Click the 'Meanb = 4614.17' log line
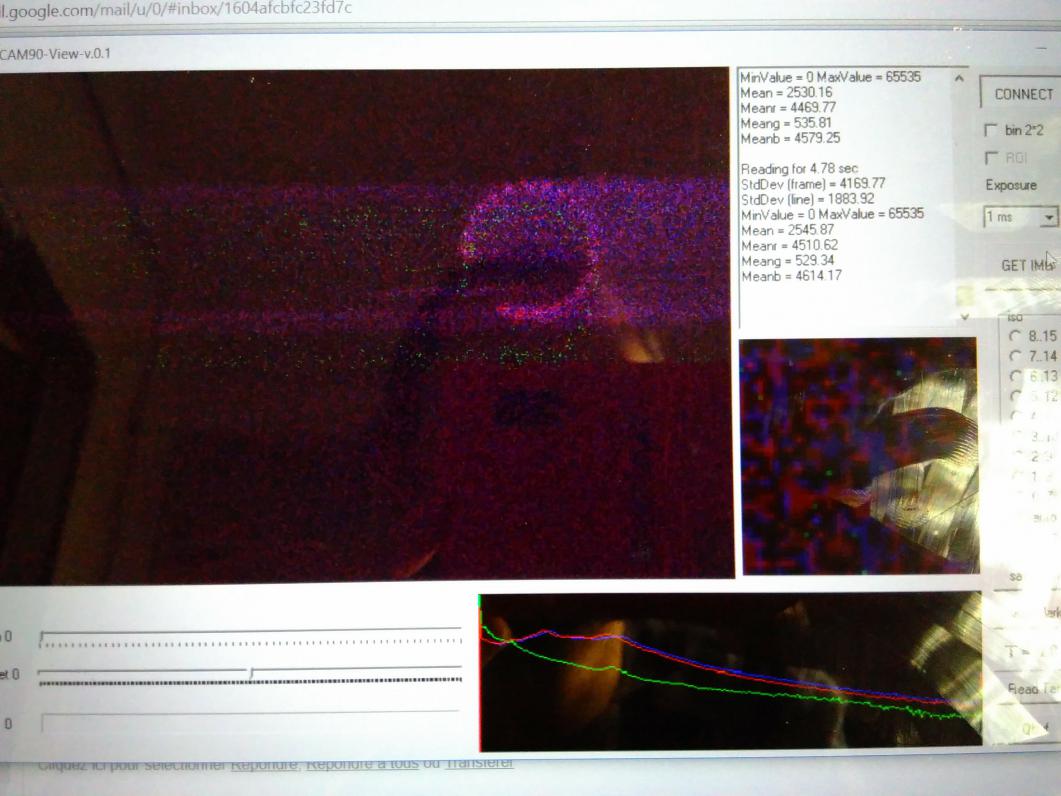This screenshot has width=1061, height=796. click(791, 276)
